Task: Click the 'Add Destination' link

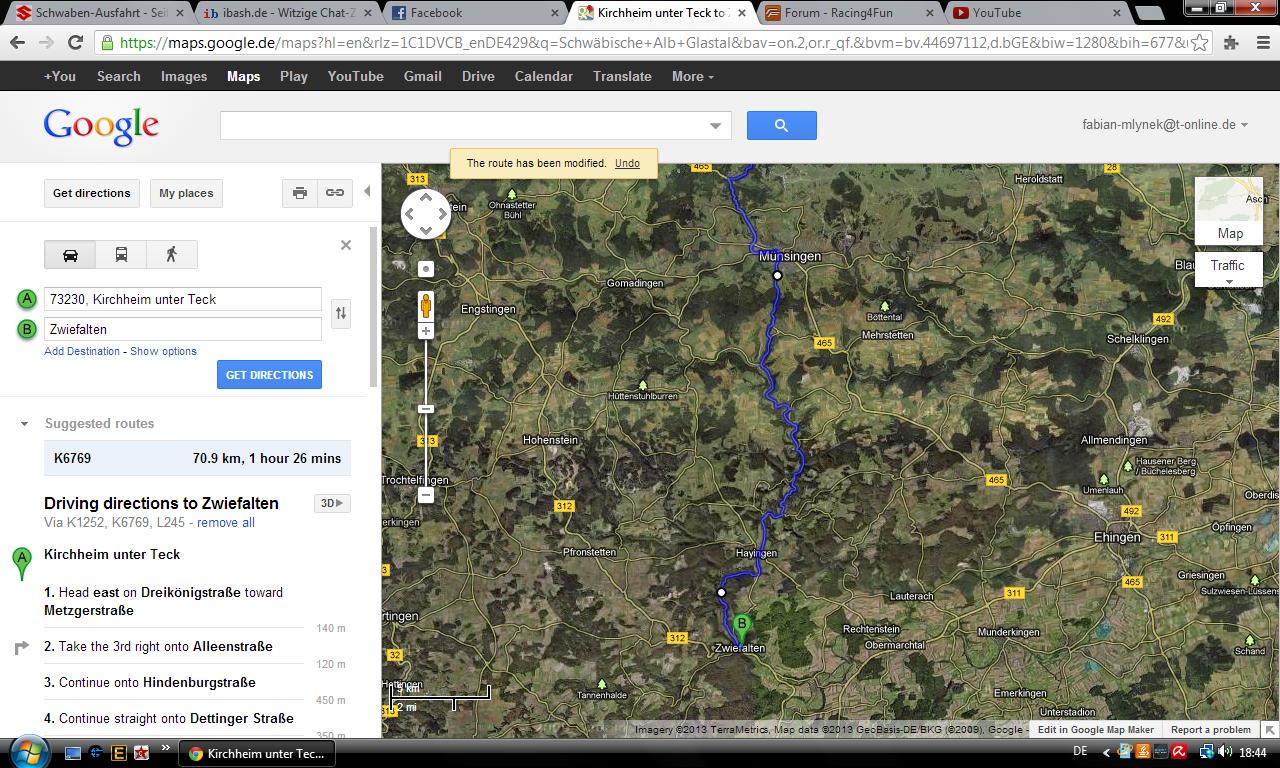Action: click(x=82, y=351)
